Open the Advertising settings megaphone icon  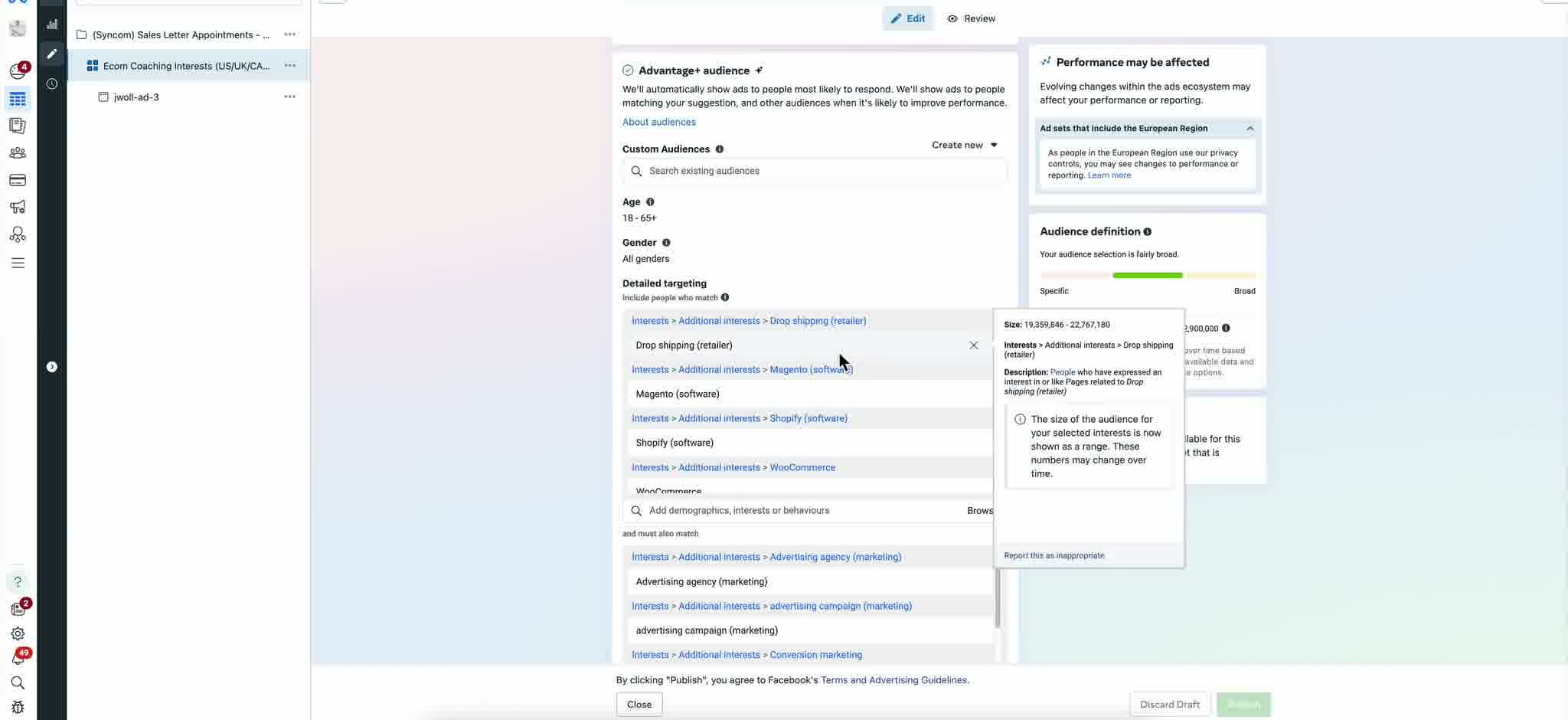click(18, 207)
